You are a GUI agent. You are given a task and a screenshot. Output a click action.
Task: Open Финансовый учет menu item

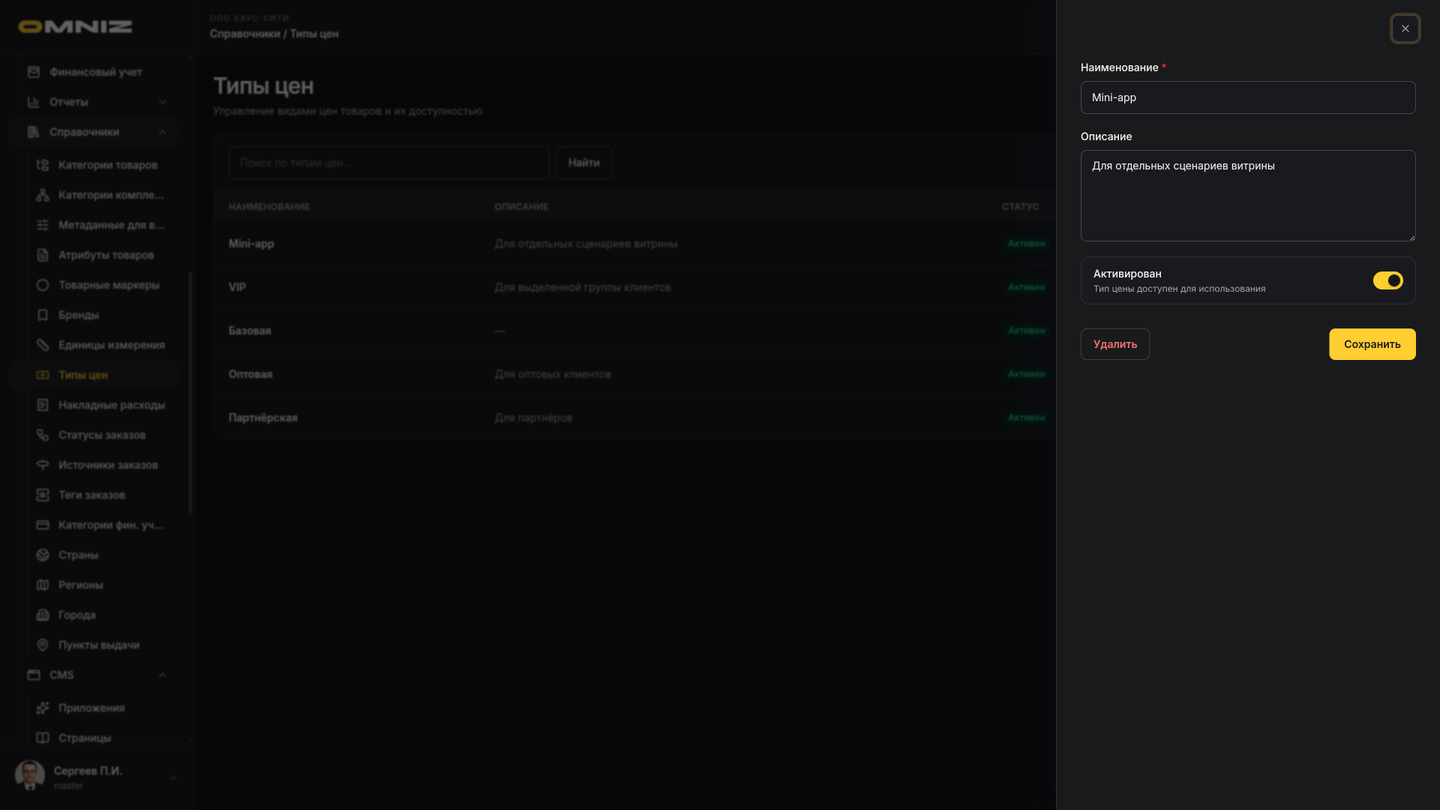[95, 72]
